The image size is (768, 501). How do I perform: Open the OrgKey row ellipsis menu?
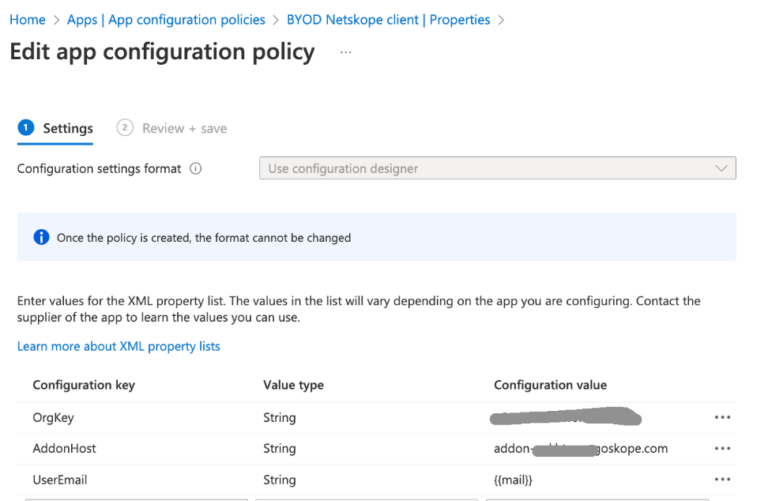click(722, 418)
